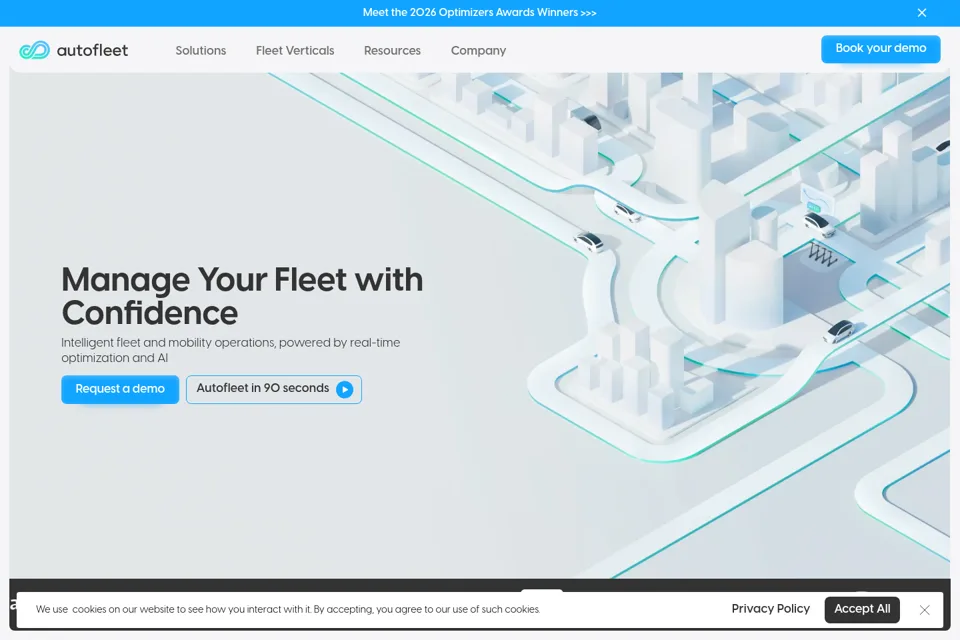
Task: Open the Autofleet in 90 seconds video
Action: pos(274,389)
